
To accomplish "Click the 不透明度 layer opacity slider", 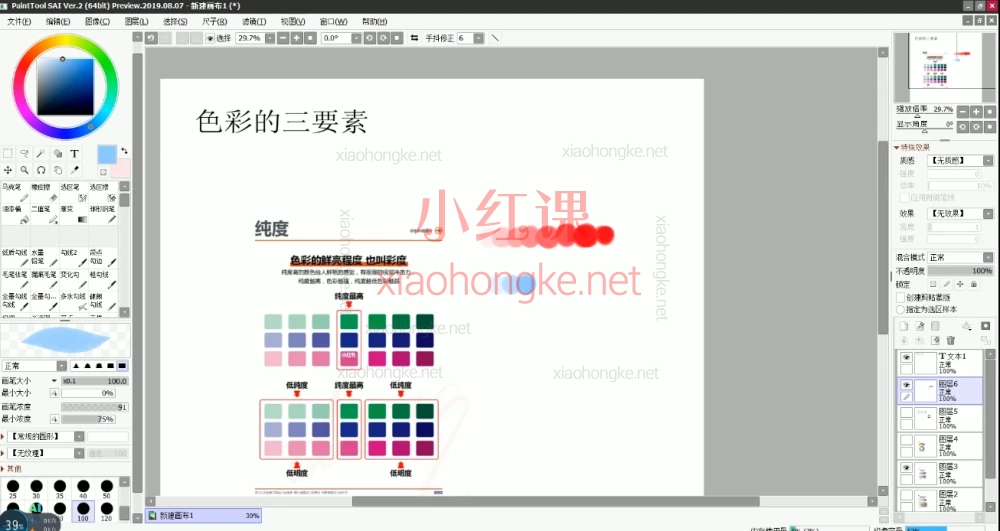I will pos(960,271).
